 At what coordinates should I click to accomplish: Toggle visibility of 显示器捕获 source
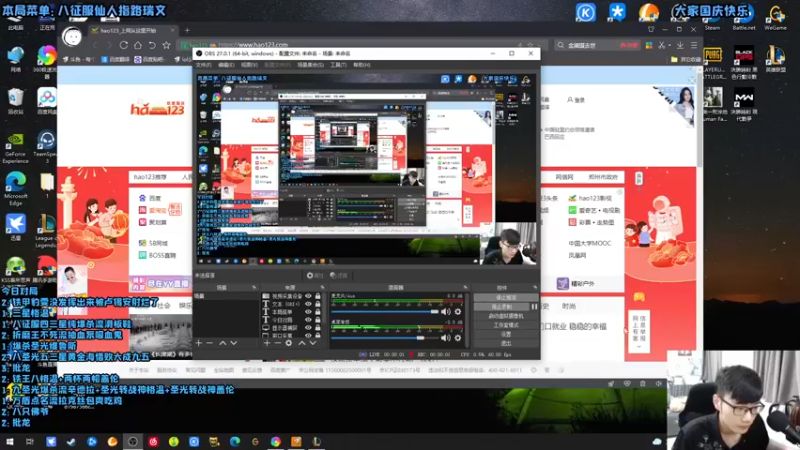coord(308,328)
